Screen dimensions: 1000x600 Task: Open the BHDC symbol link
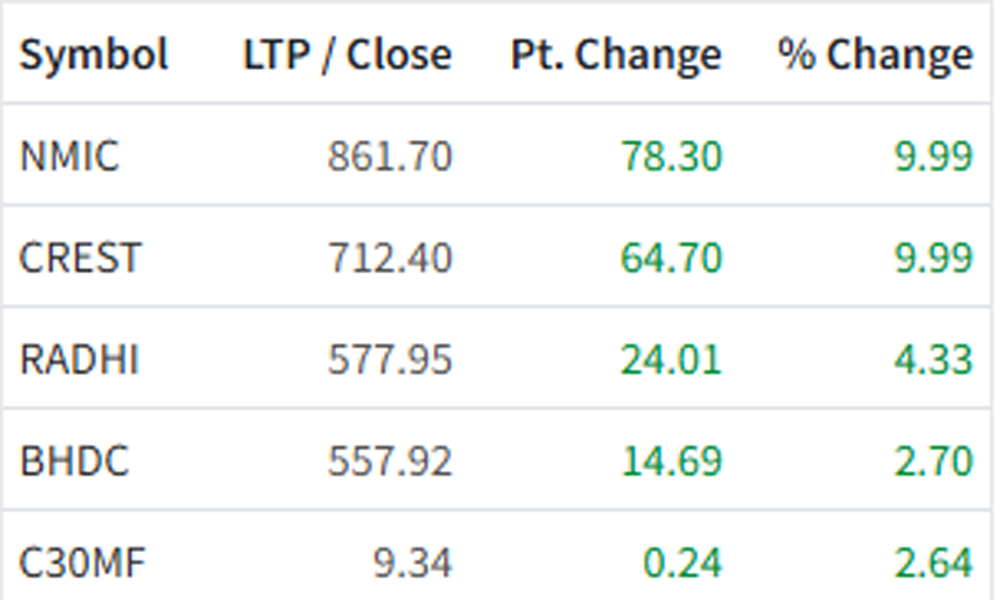click(74, 460)
